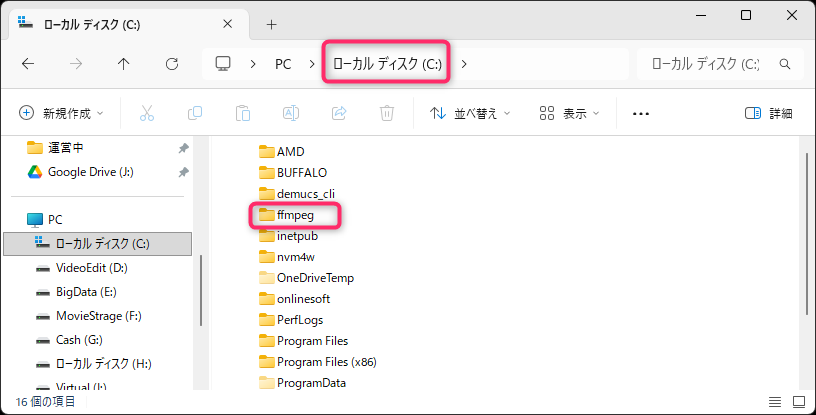Screen dimensions: 816x415
Task: Click the Rename icon in toolbar
Action: pos(291,113)
